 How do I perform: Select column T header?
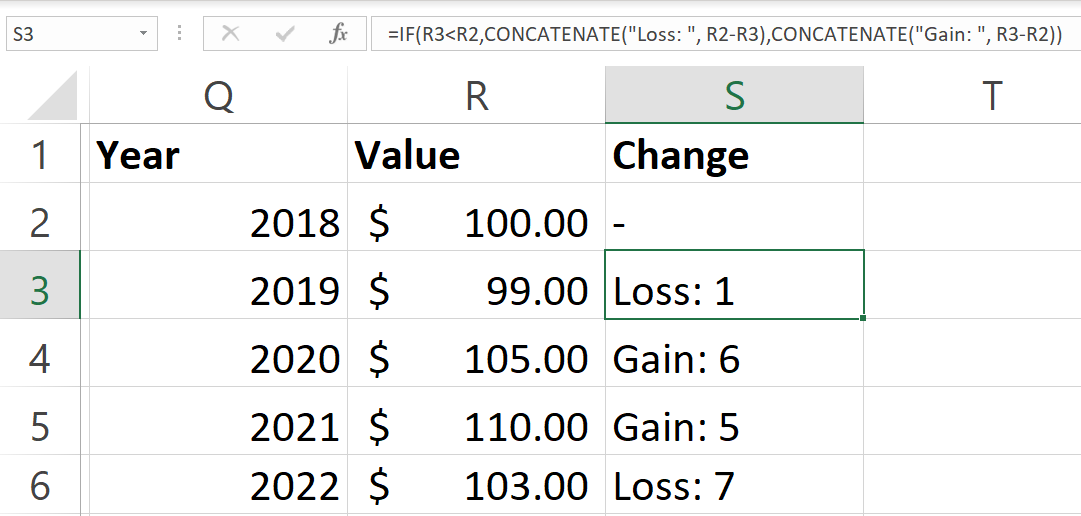pyautogui.click(x=972, y=95)
